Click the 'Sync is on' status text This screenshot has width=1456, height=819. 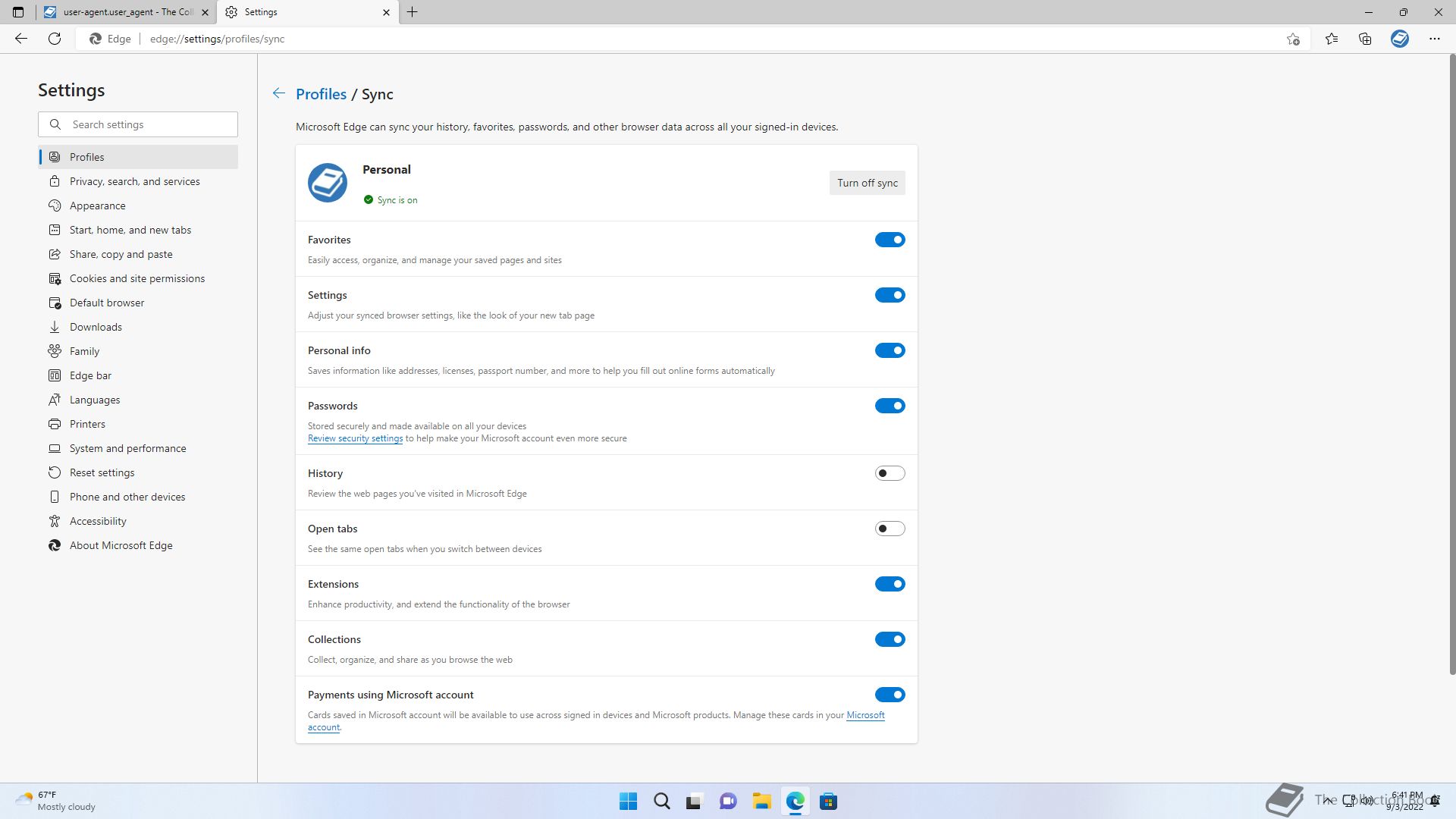pos(397,200)
